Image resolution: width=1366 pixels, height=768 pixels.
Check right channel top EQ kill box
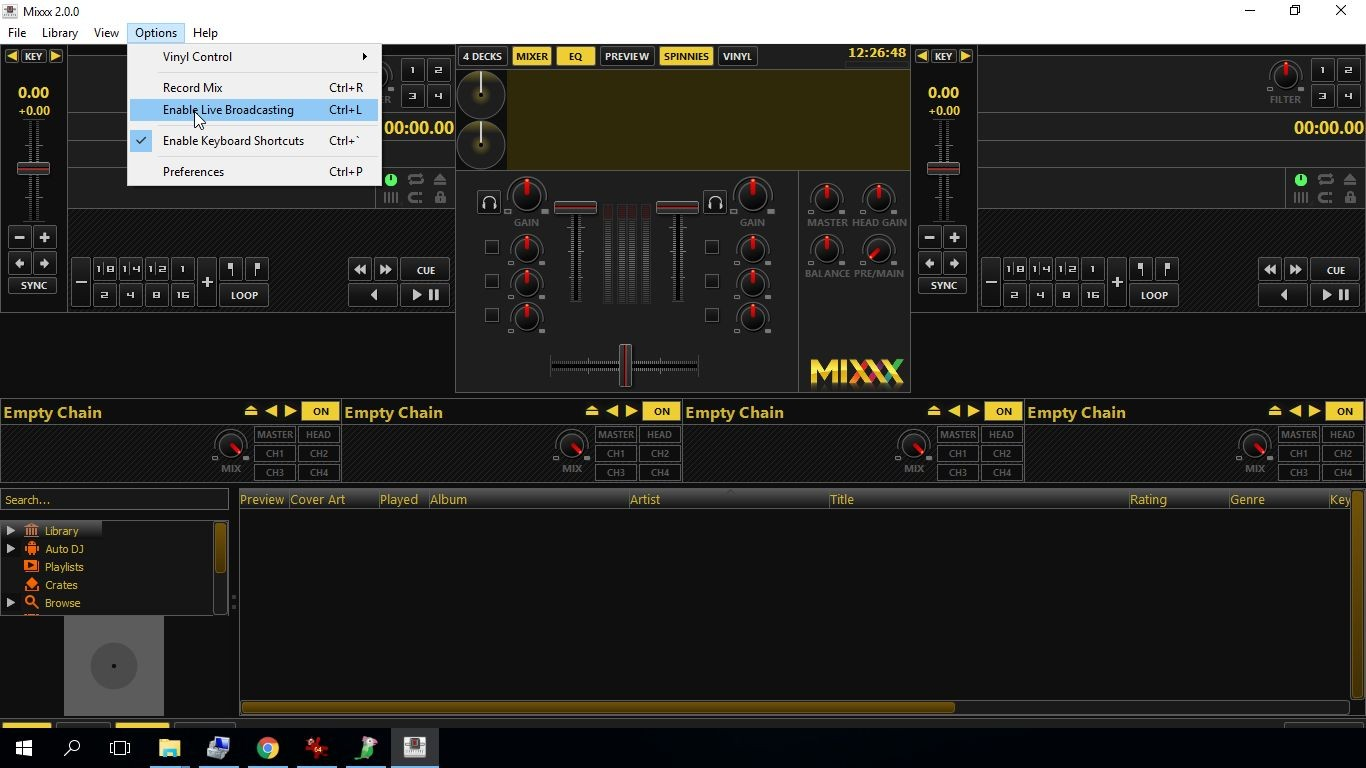712,247
